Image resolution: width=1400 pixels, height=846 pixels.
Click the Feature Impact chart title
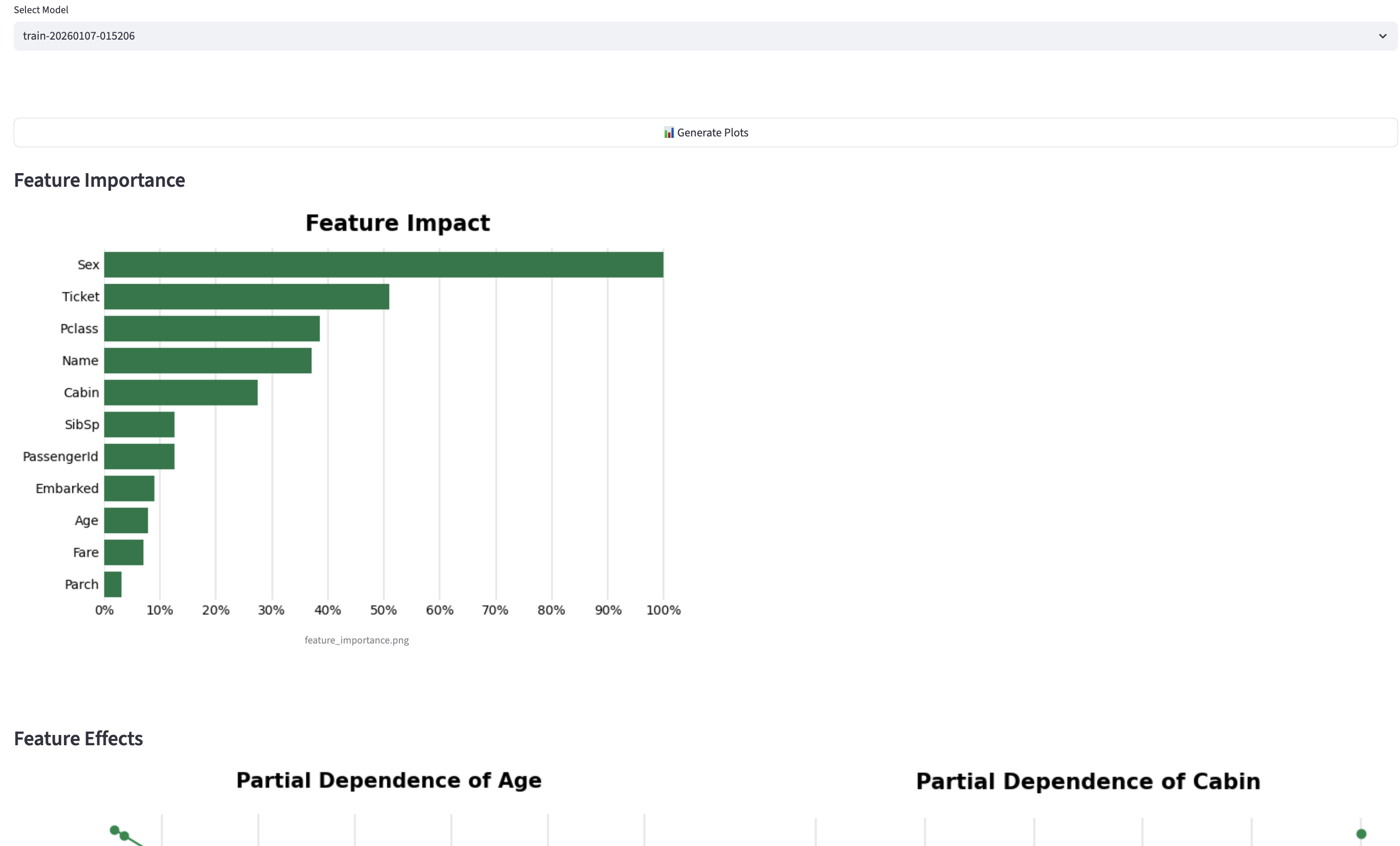pyautogui.click(x=397, y=223)
